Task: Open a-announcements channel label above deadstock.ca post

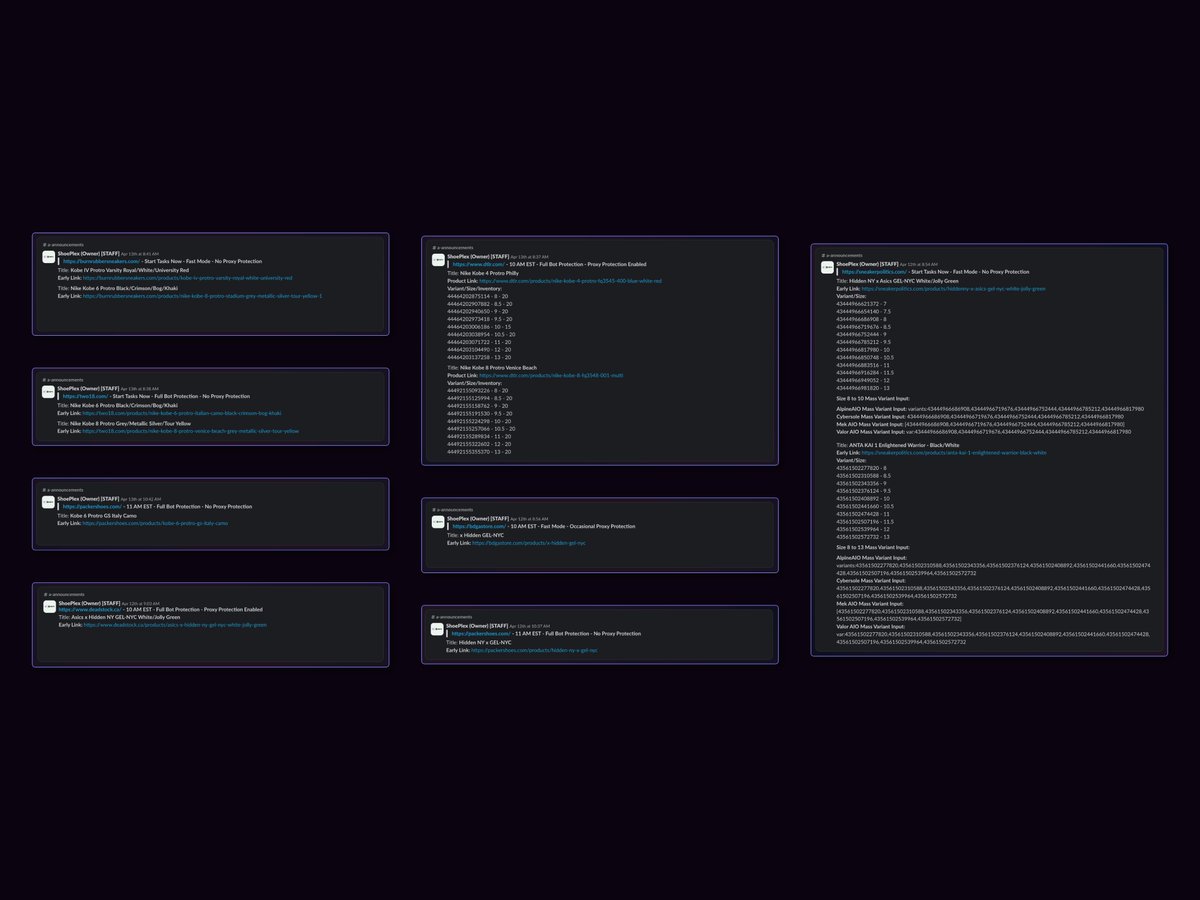Action: coord(64,594)
